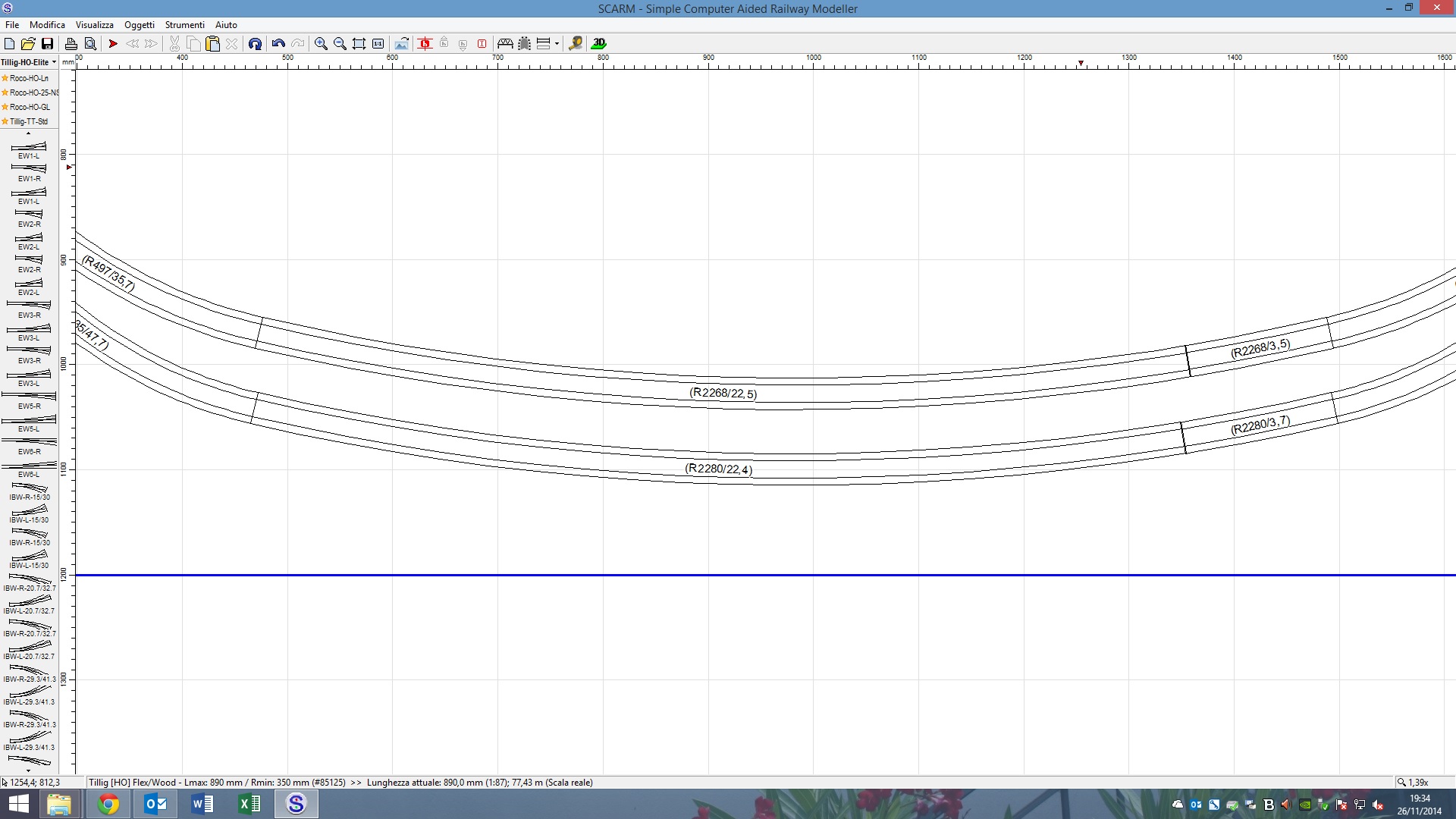
Task: Select the Tillig-TT-Std favorite library
Action: (x=29, y=121)
